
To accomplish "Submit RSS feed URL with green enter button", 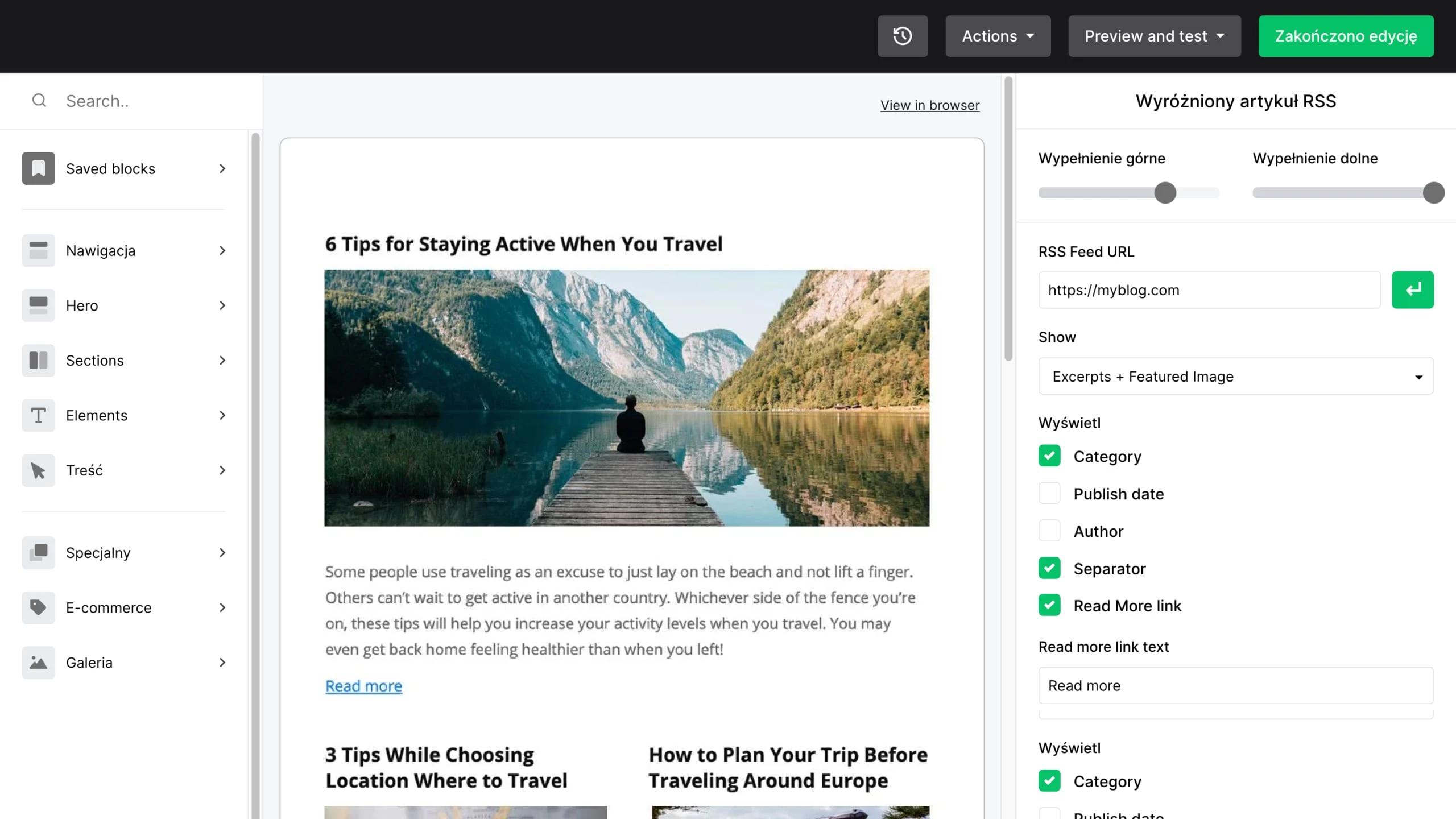I will tap(1412, 290).
